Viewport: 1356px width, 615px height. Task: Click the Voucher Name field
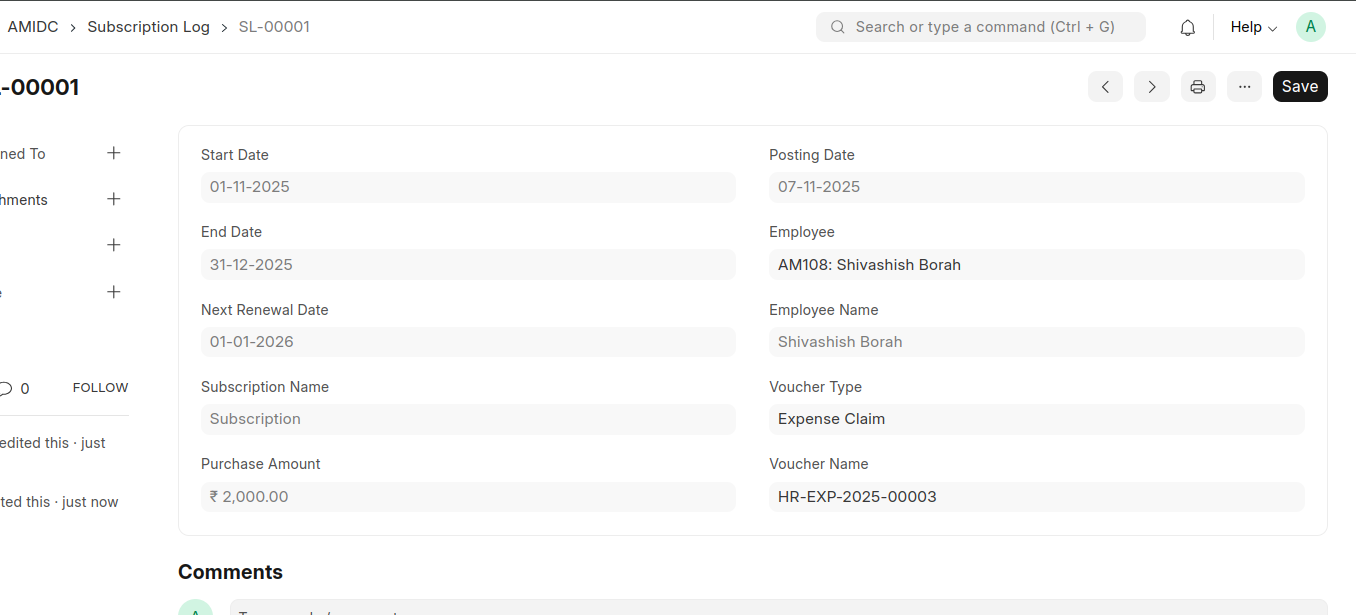[x=1036, y=497]
